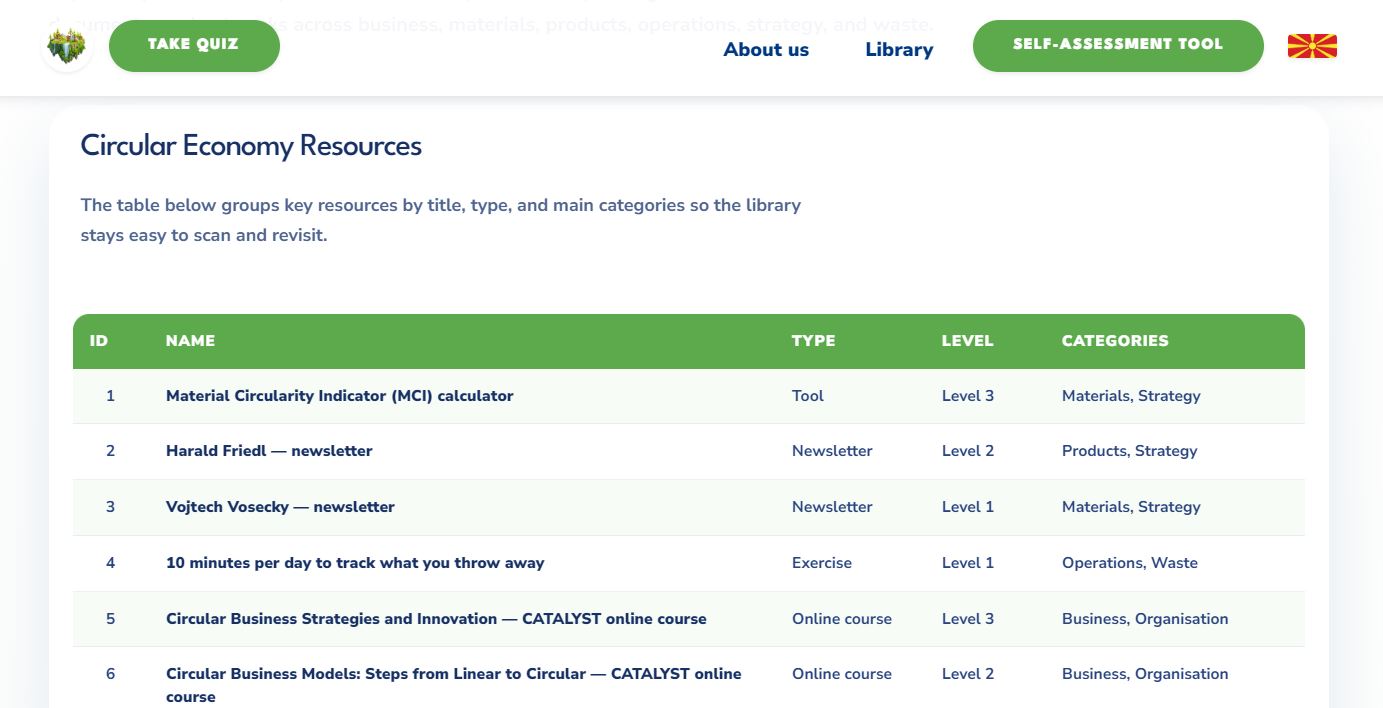
Task: Click ID number 5 cell
Action: click(110, 619)
